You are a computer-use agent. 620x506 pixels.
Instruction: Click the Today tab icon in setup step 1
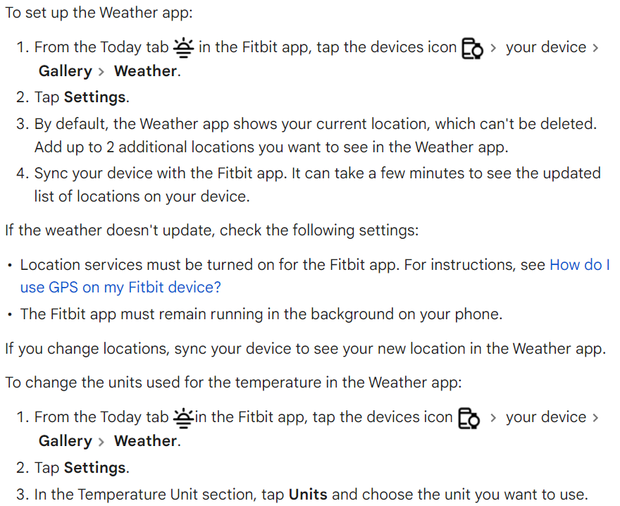pyautogui.click(x=184, y=47)
